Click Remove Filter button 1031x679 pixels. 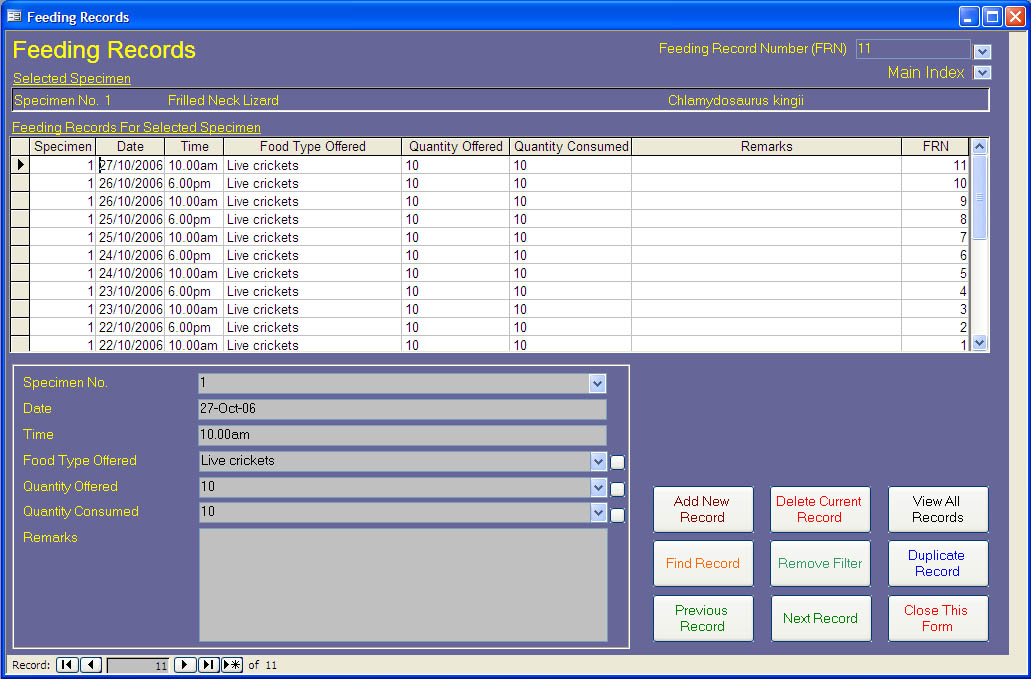[820, 563]
